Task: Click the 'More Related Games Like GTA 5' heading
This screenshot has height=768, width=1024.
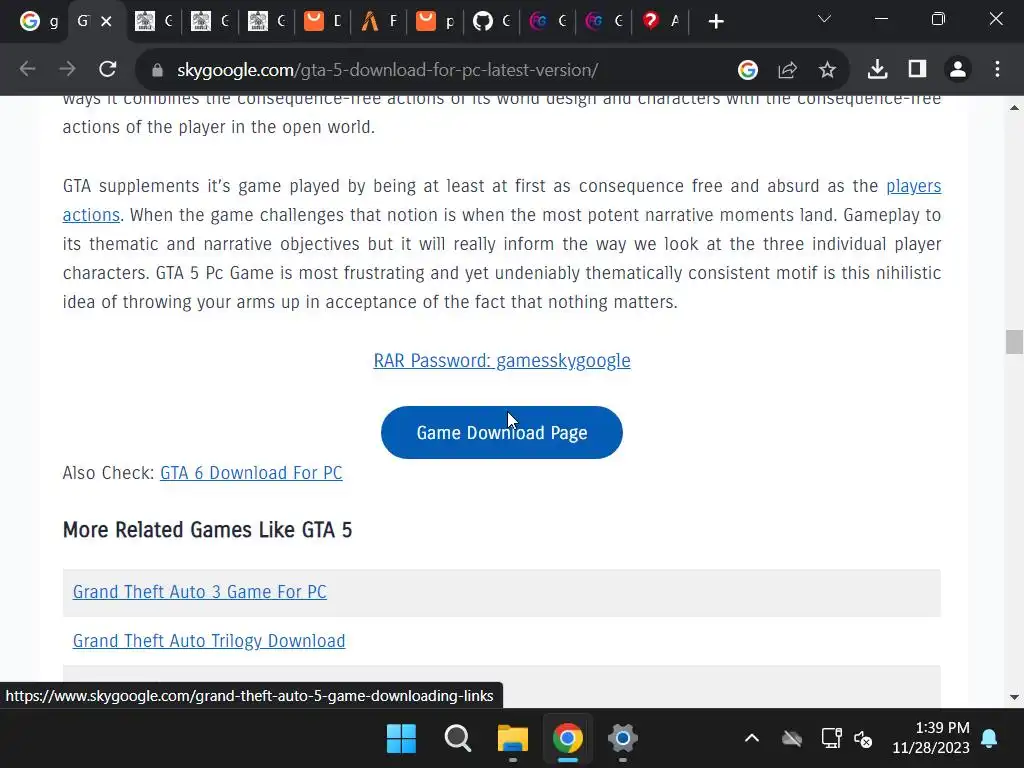Action: 207,530
